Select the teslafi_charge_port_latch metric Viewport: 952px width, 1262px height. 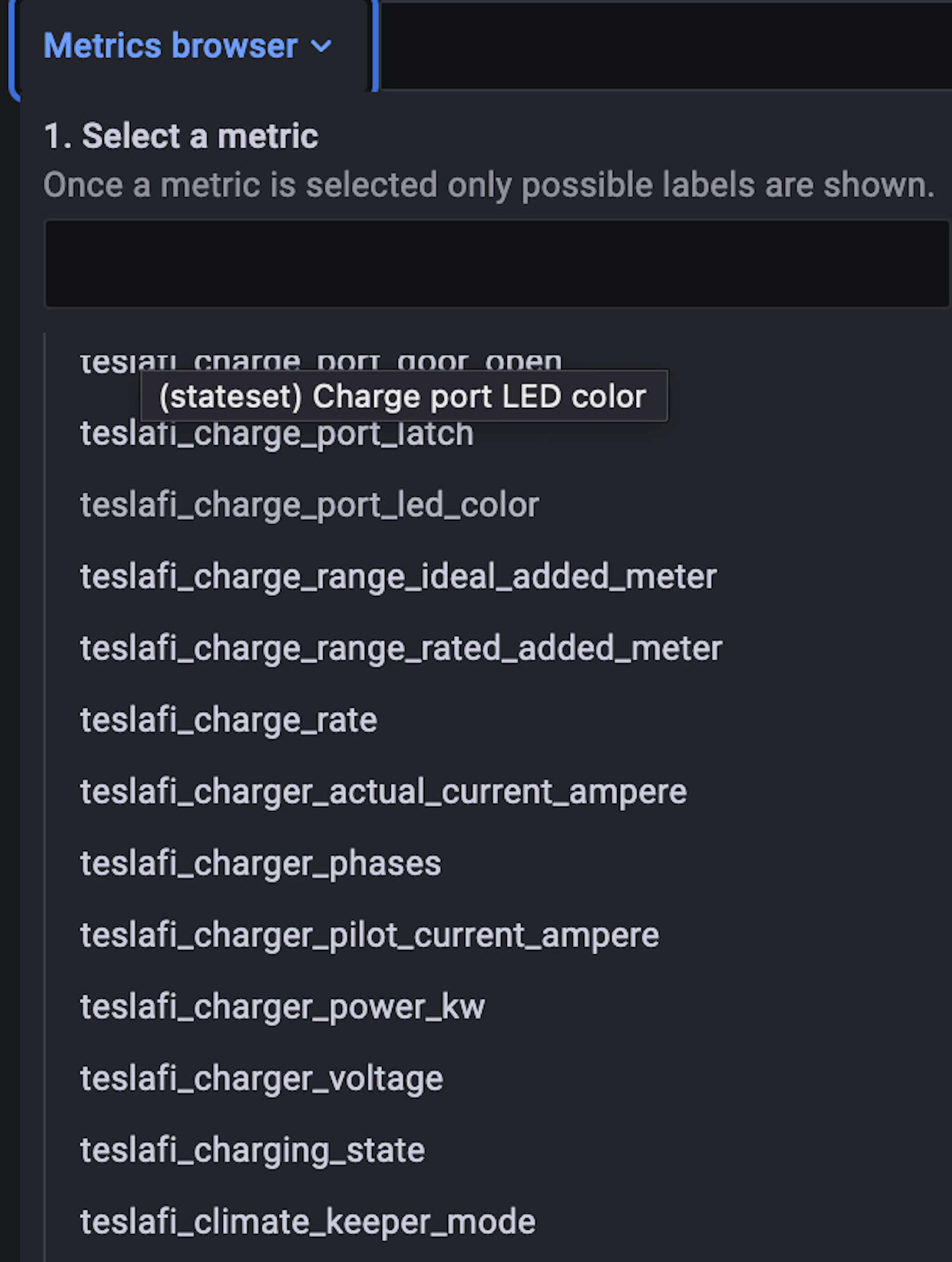tap(277, 432)
